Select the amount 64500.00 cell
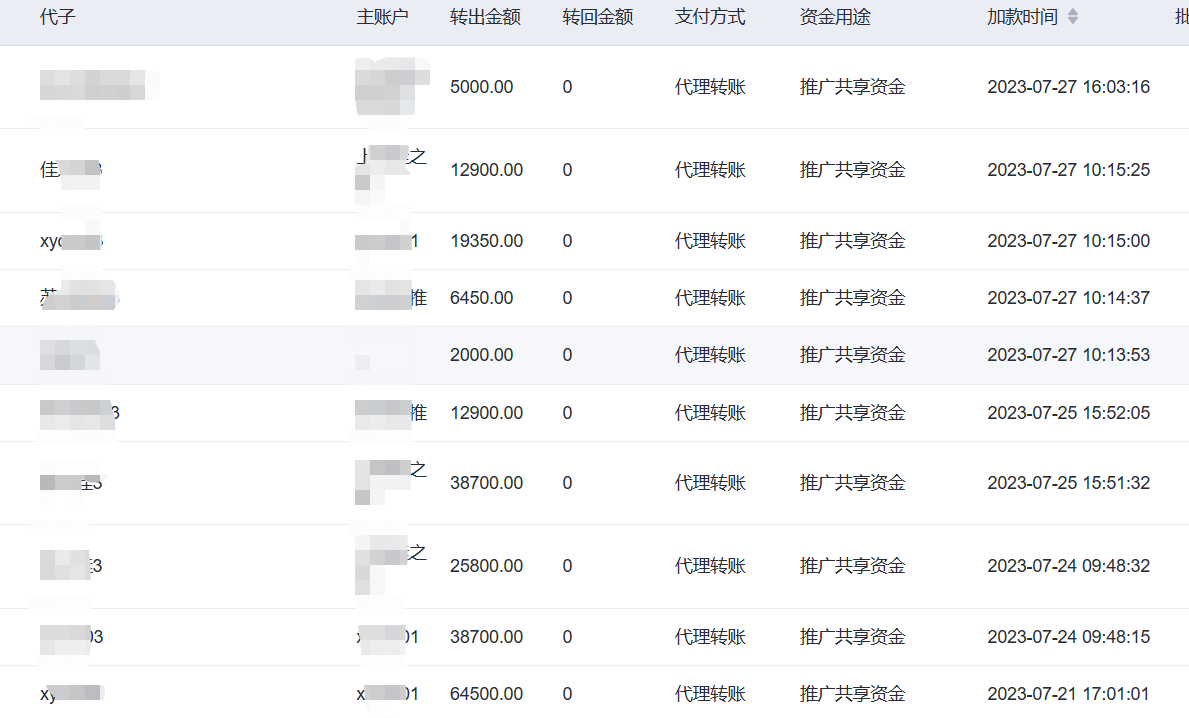The height and width of the screenshot is (718, 1189). [x=486, y=693]
